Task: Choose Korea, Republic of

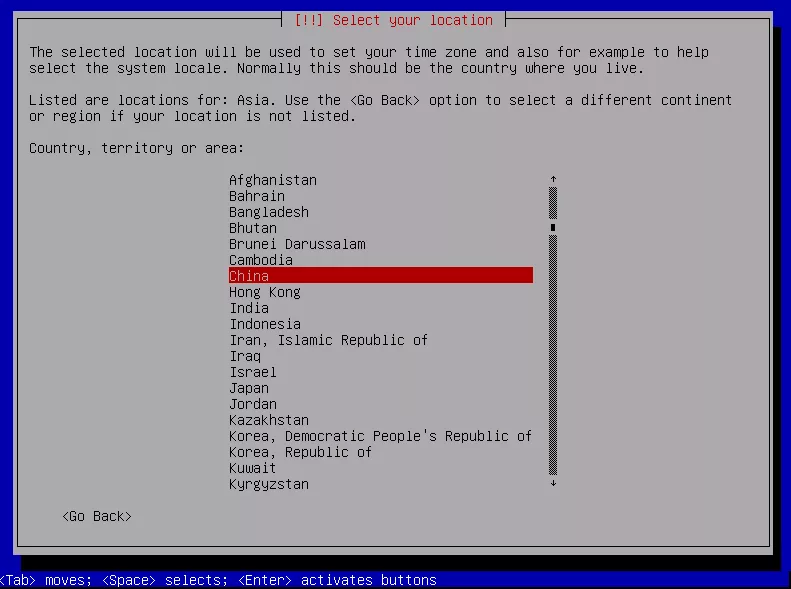Action: [x=300, y=452]
